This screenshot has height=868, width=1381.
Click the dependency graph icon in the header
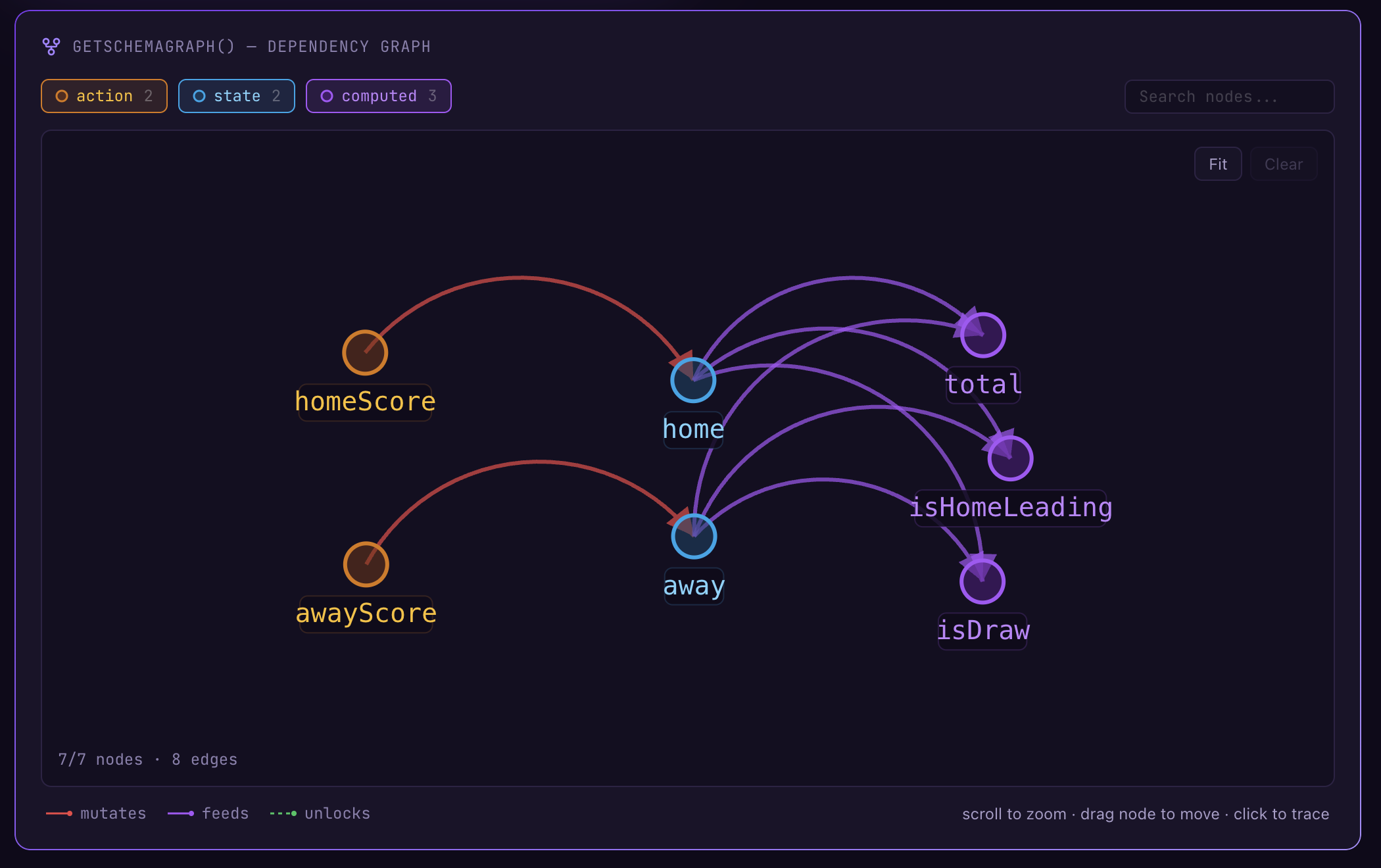51,46
